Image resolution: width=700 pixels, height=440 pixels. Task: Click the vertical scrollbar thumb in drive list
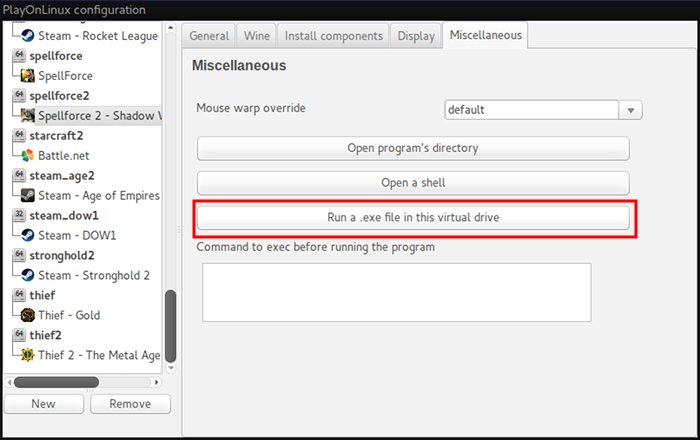tap(171, 326)
